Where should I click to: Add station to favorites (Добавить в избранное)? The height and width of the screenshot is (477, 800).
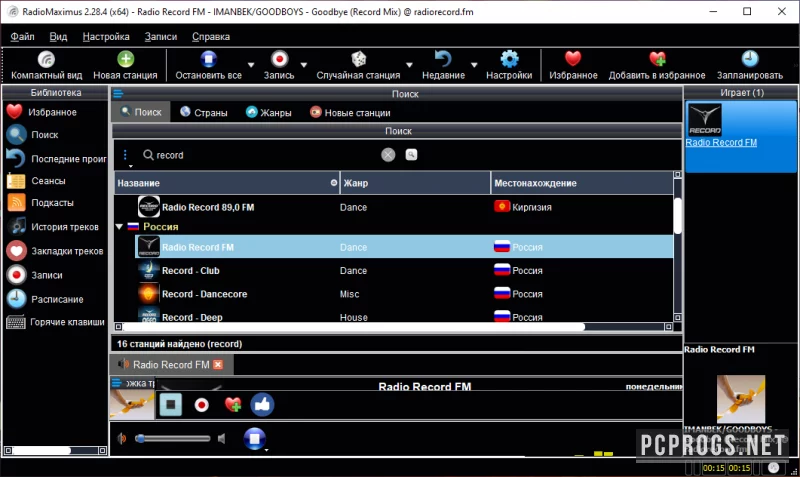pyautogui.click(x=657, y=65)
